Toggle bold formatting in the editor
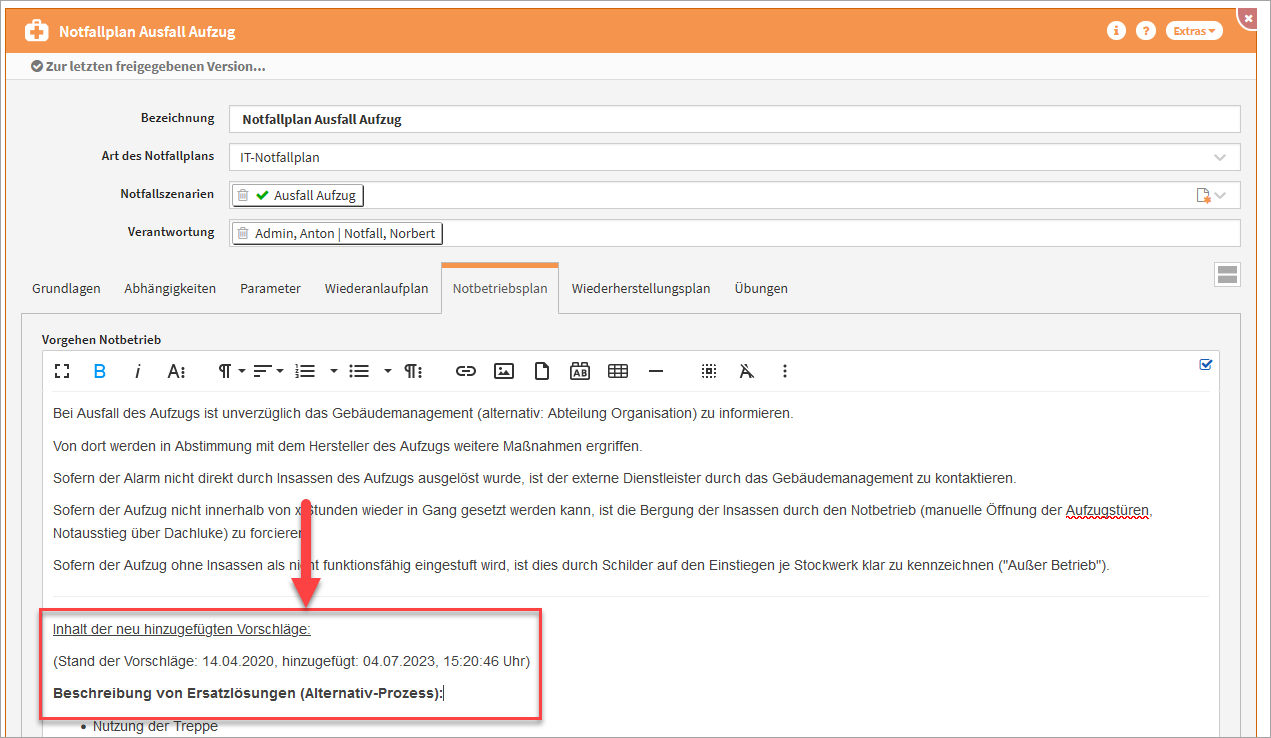Image resolution: width=1271 pixels, height=738 pixels. tap(99, 371)
